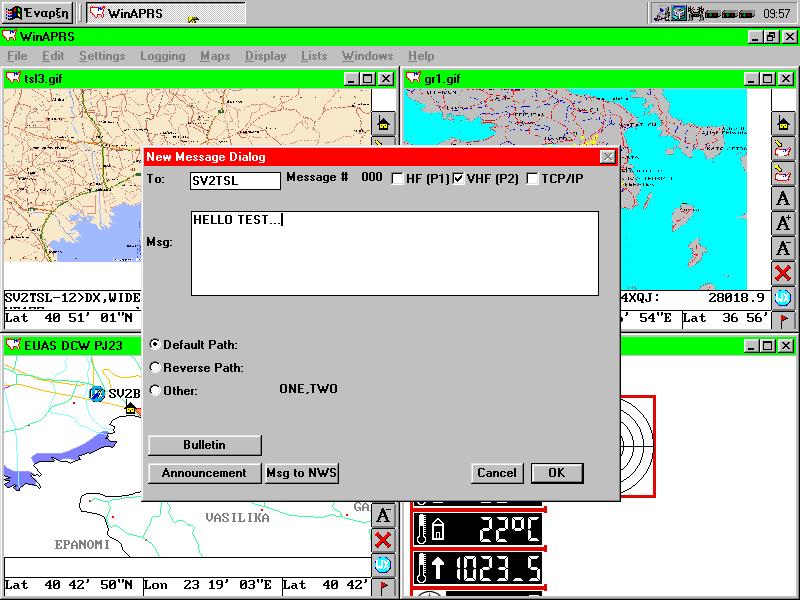Click the red X icon in EUAS DCW PJ23
The height and width of the screenshot is (600, 800).
tap(383, 540)
